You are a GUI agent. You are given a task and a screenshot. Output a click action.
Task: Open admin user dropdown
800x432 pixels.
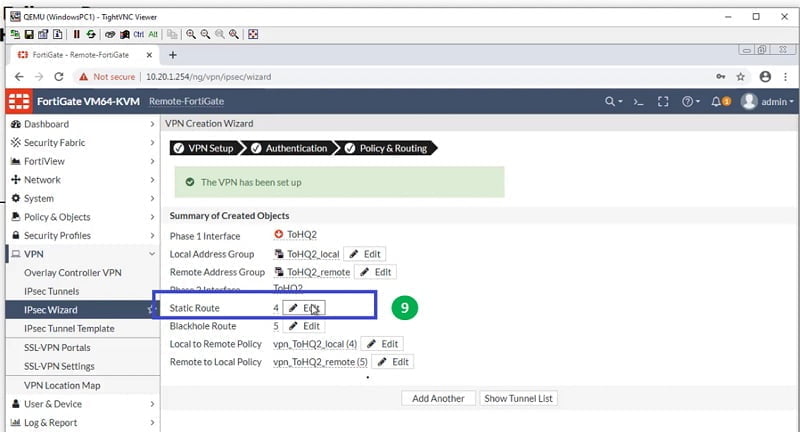point(767,101)
